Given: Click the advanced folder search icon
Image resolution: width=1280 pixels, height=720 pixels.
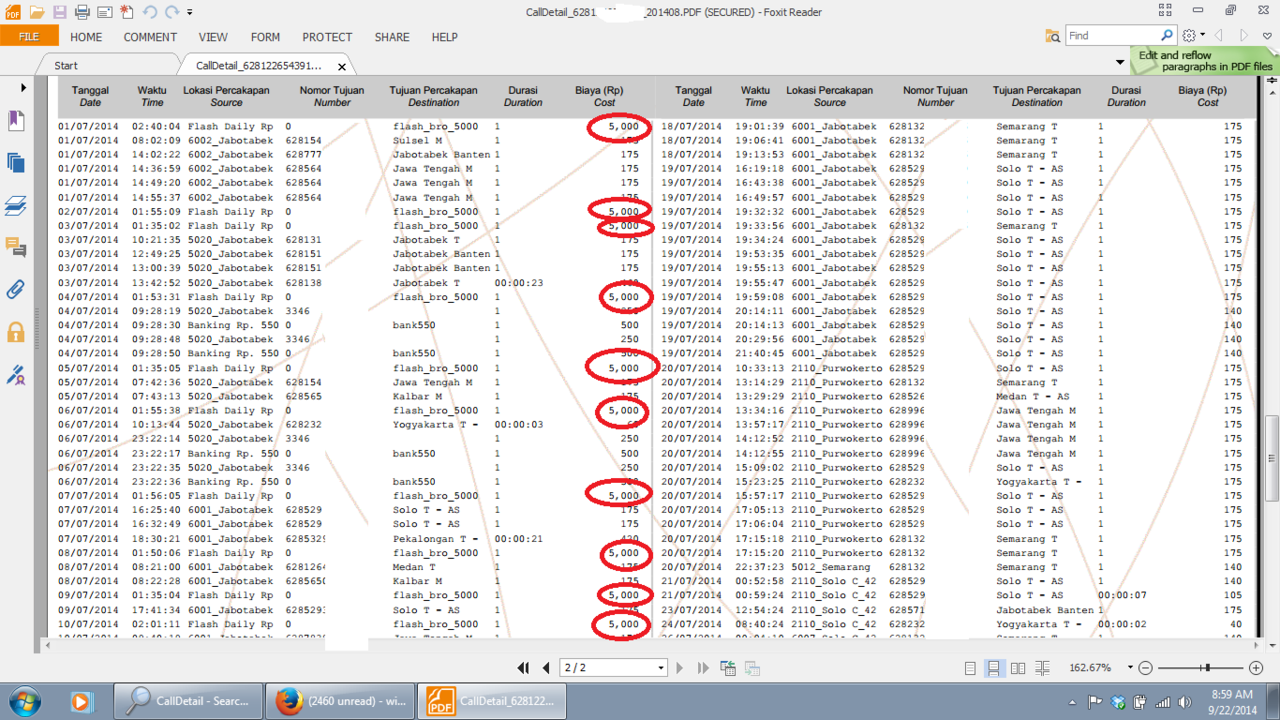Looking at the screenshot, I should pyautogui.click(x=1052, y=36).
